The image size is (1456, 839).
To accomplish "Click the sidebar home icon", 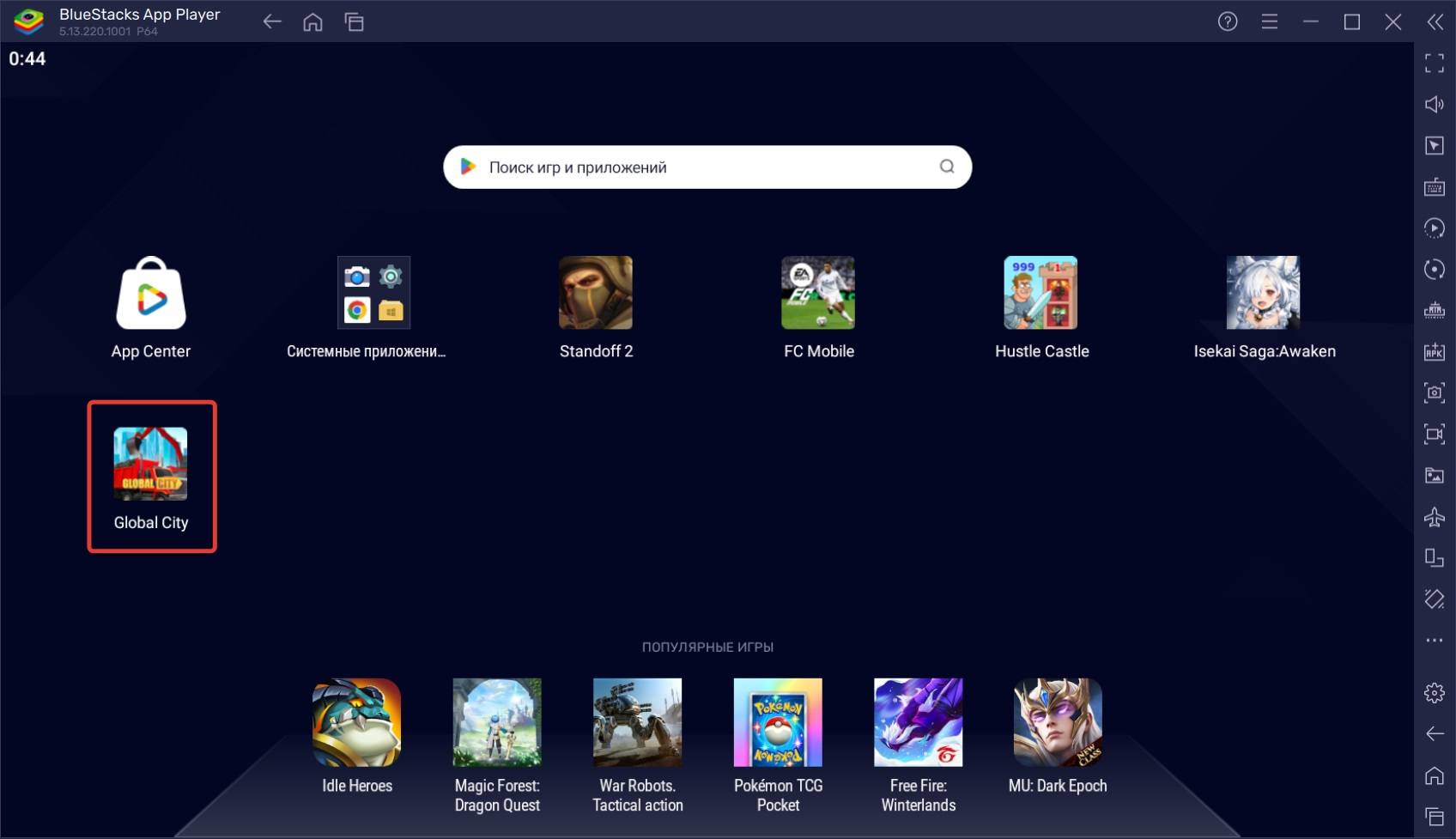I will pos(1435,775).
